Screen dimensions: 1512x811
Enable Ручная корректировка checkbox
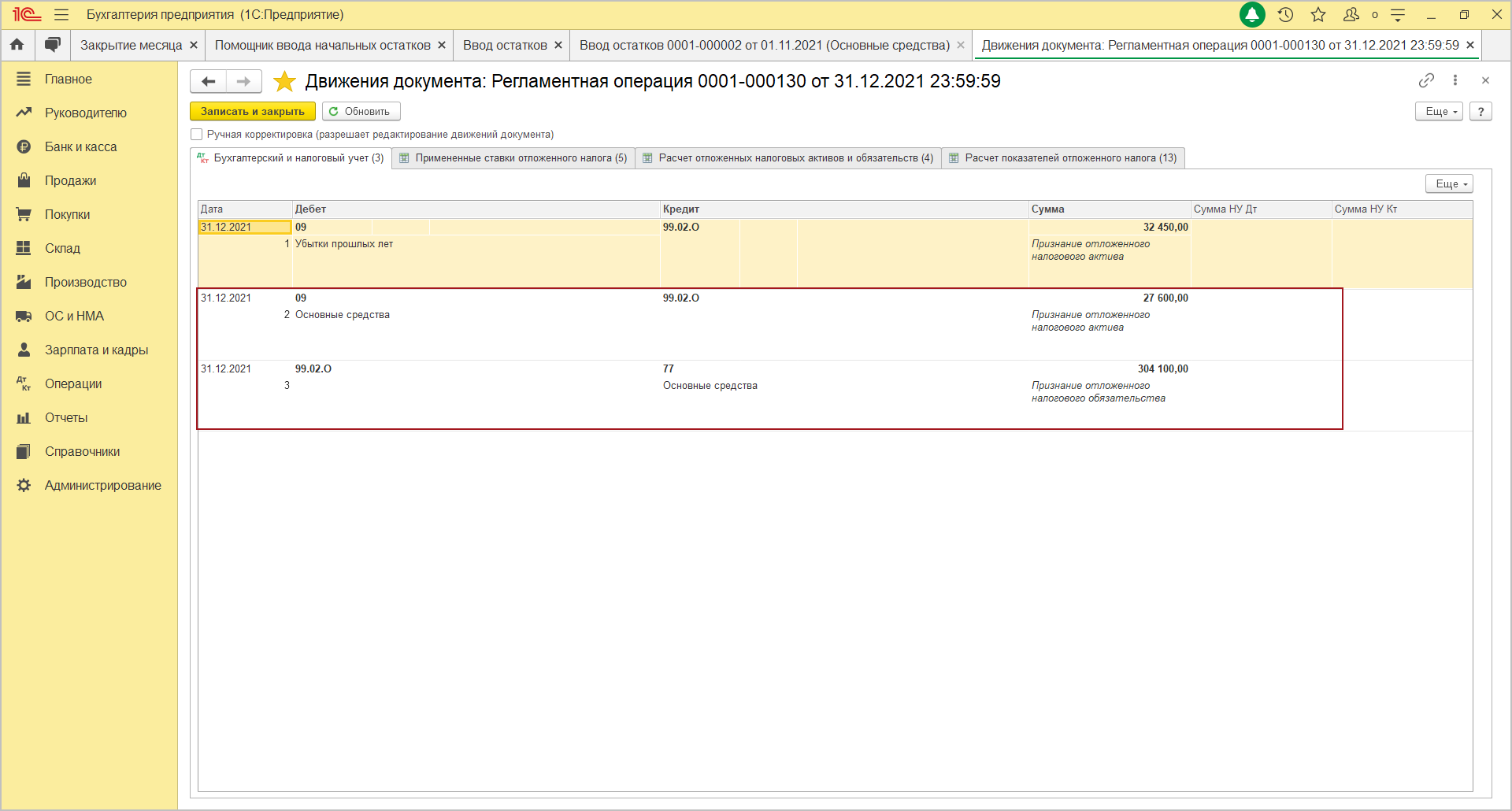[197, 135]
